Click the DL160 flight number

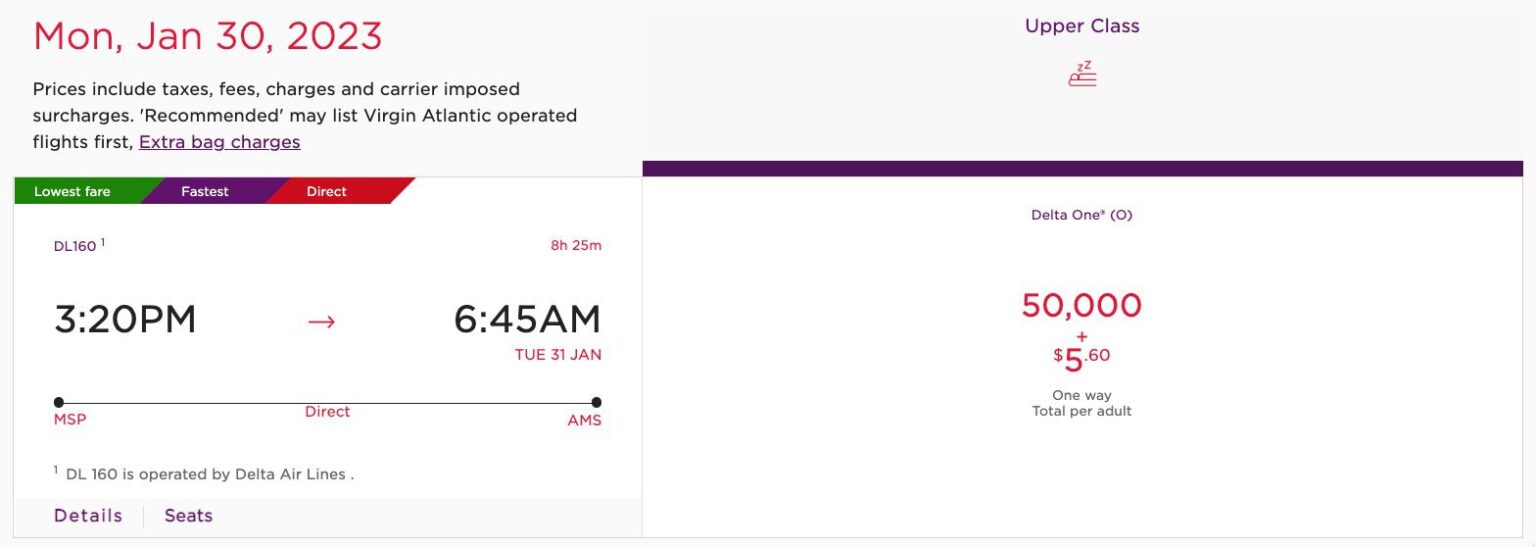pos(75,246)
